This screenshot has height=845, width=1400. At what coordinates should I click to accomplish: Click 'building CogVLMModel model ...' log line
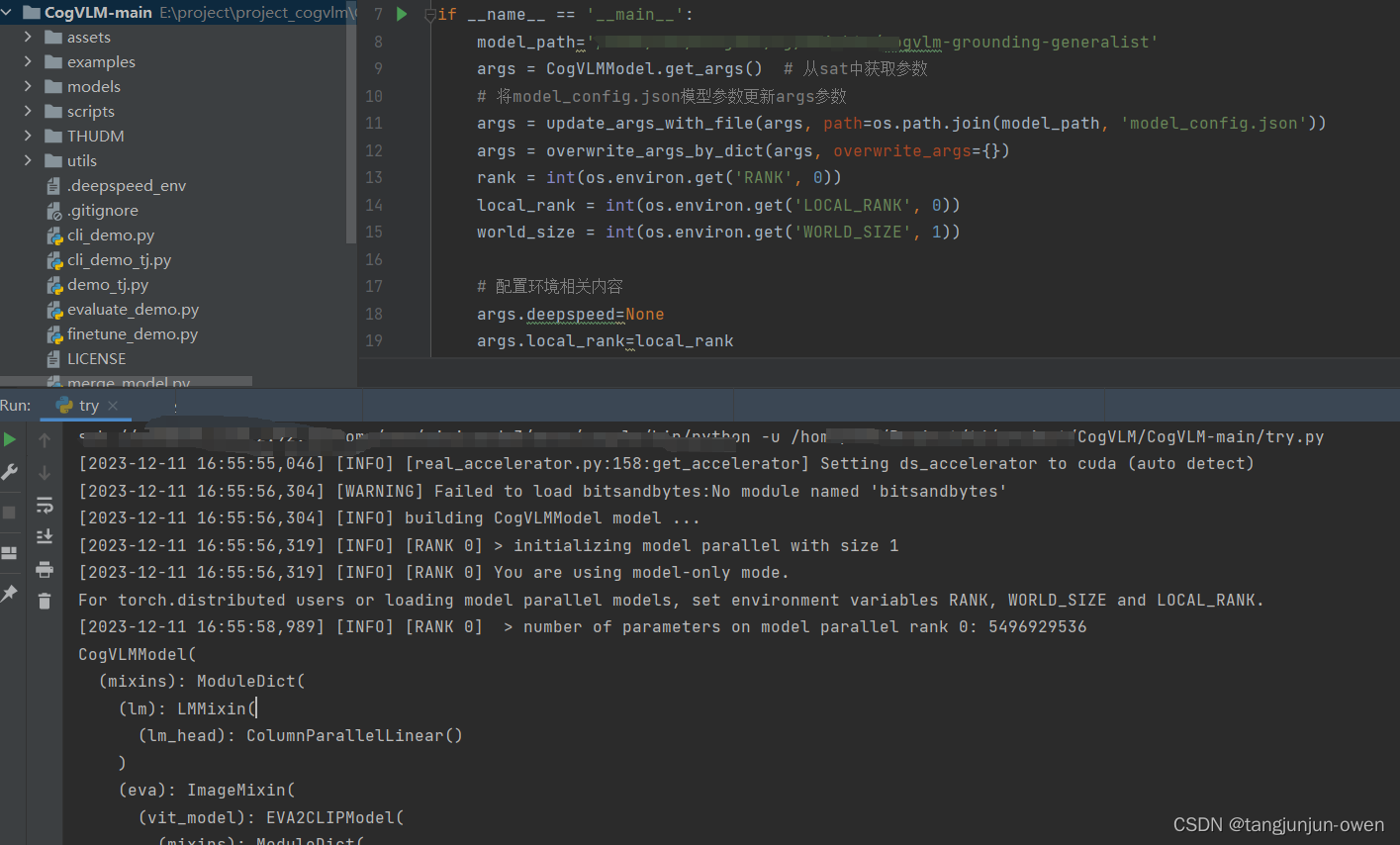390,517
